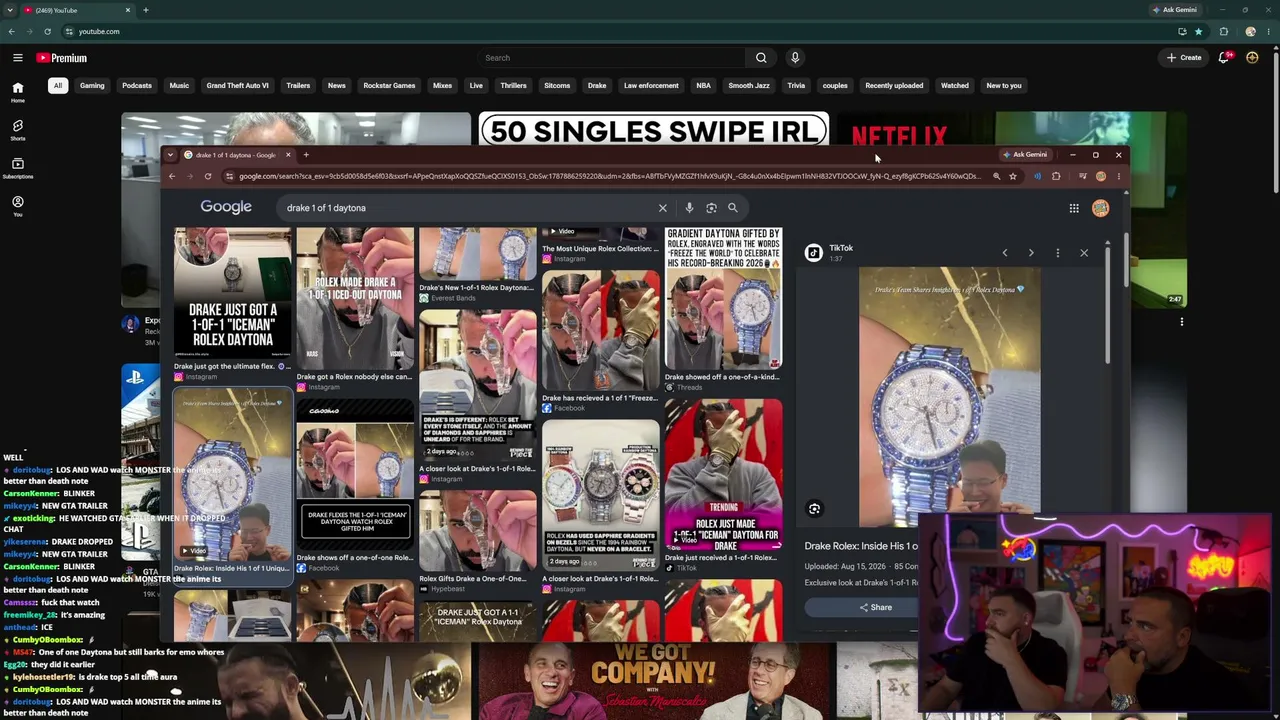
Task: Click Ask Gemini in the Google window
Action: [x=1026, y=155]
